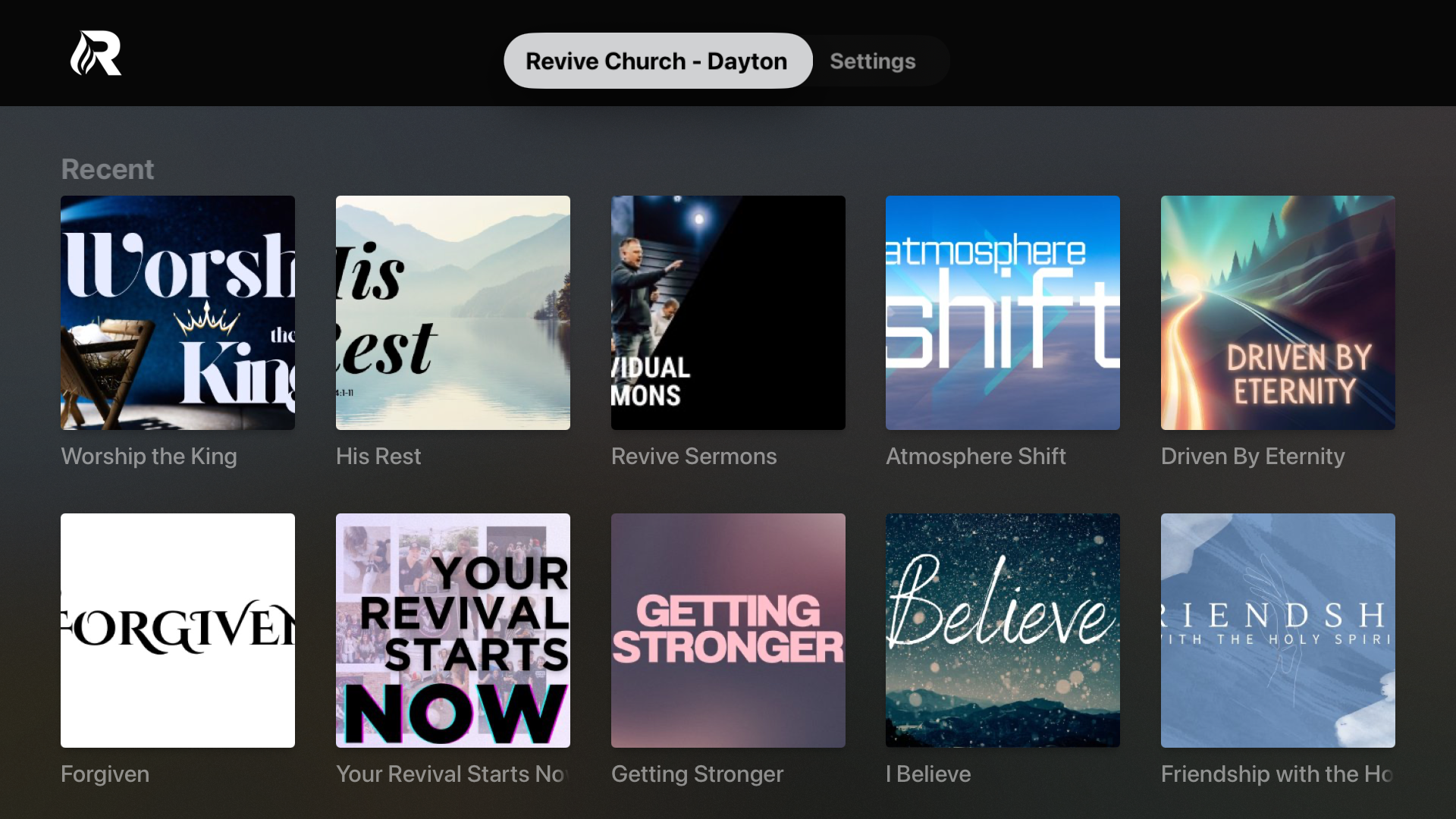The image size is (1456, 819).
Task: Click the Atmosphere Shift title label
Action: click(x=976, y=457)
